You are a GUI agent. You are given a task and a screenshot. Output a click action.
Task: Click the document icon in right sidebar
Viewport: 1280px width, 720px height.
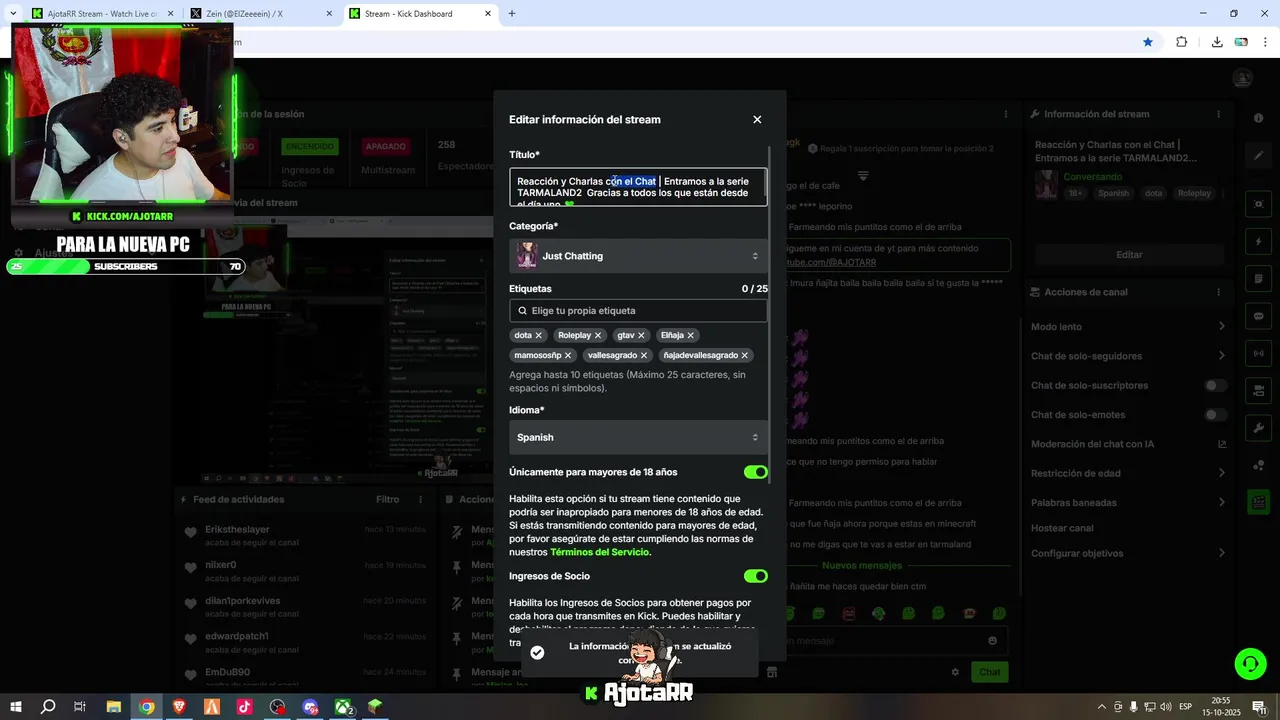point(1258,278)
